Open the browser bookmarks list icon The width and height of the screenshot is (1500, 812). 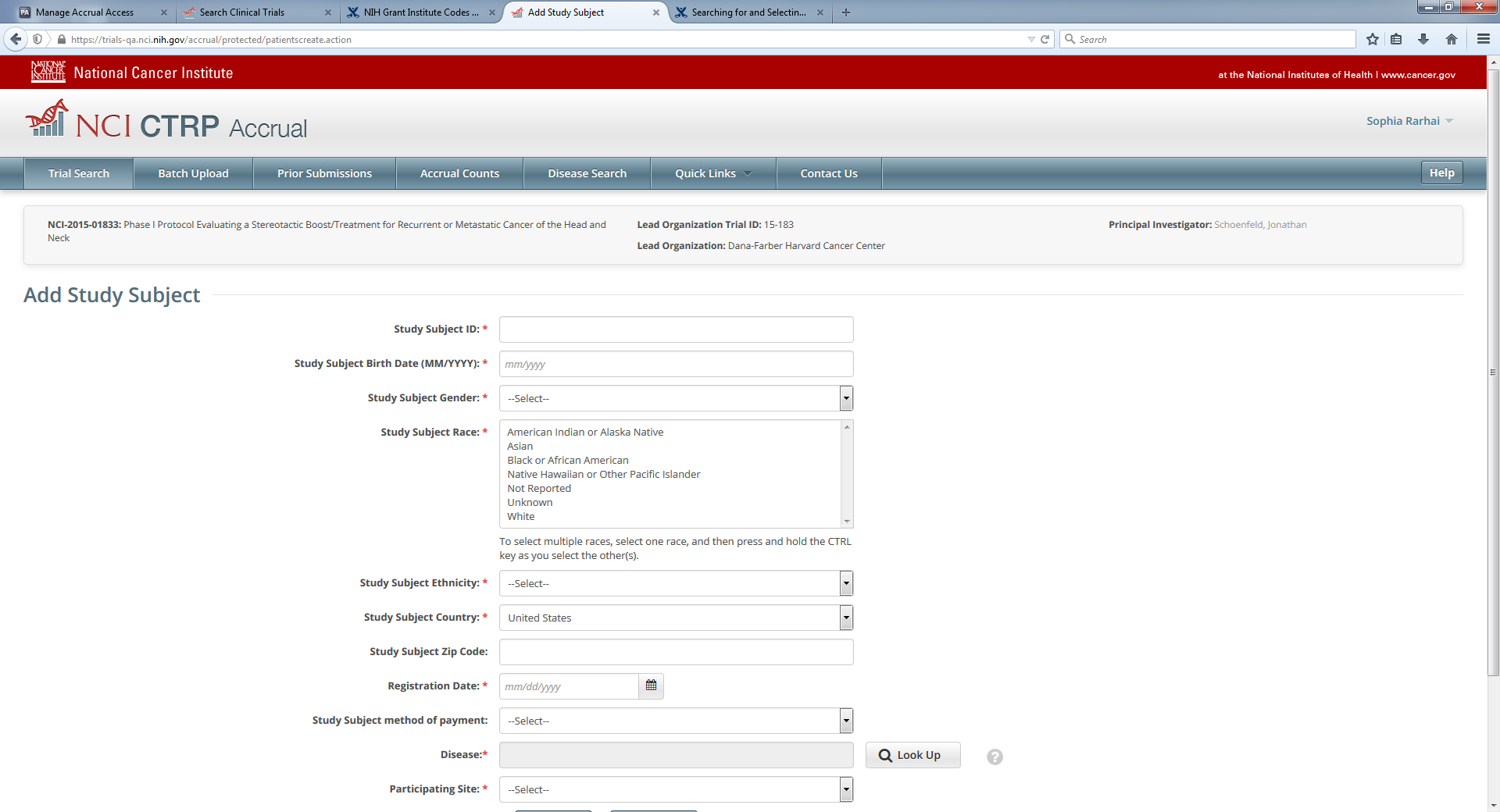point(1396,39)
